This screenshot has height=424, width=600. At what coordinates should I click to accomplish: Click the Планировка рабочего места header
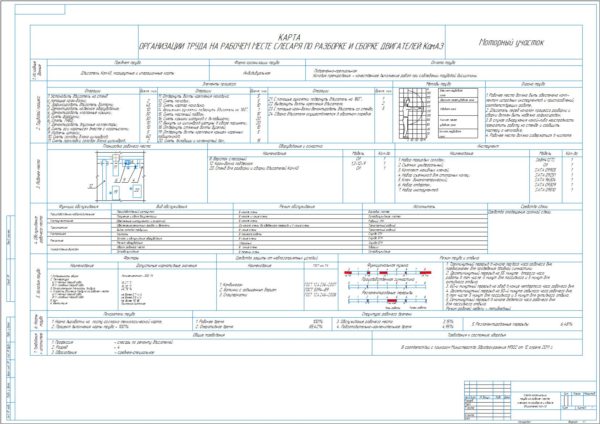pos(127,146)
